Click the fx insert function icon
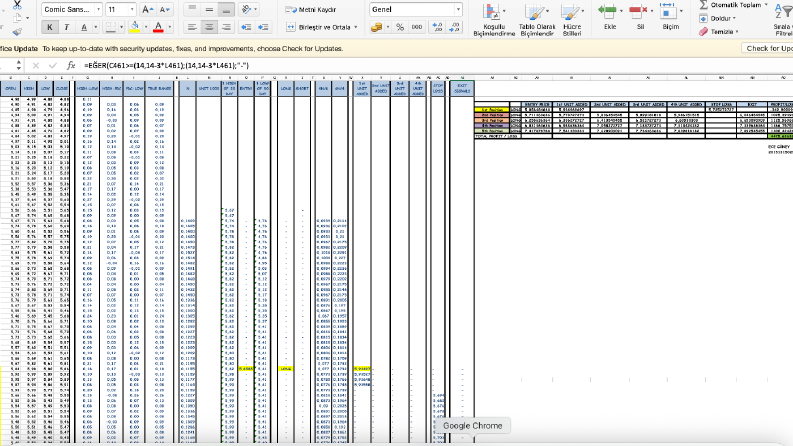Image resolution: width=793 pixels, height=446 pixels. pos(71,65)
